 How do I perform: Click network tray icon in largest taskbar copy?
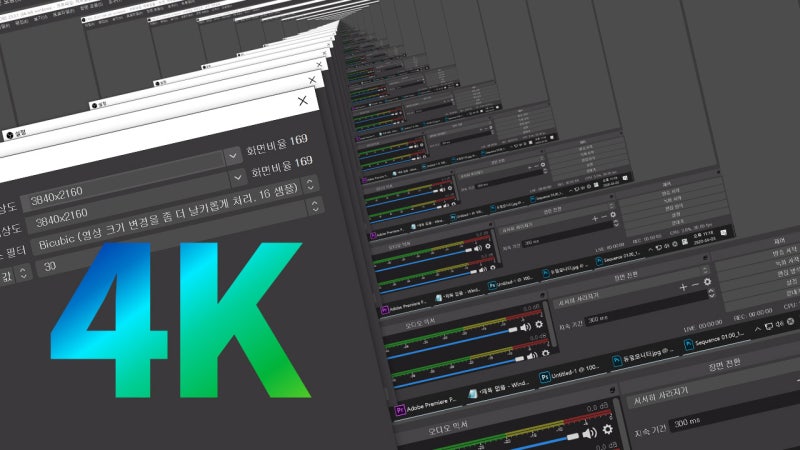tap(768, 327)
